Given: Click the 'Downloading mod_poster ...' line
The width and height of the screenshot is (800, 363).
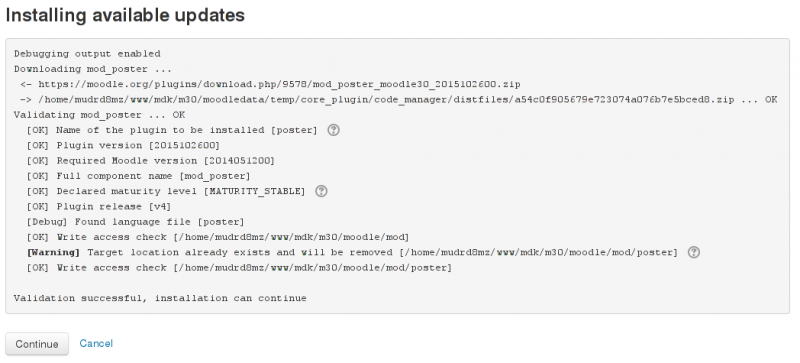Looking at the screenshot, I should click(93, 69).
